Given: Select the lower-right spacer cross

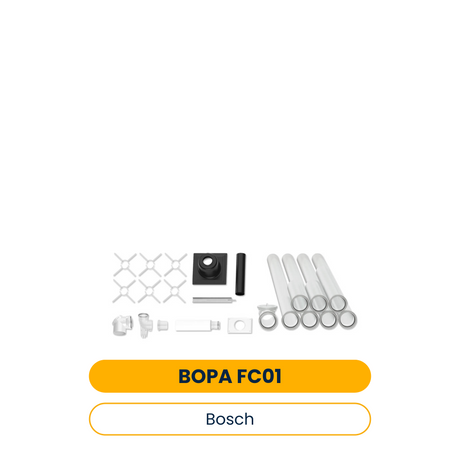Looking at the screenshot, I should pos(175,291).
